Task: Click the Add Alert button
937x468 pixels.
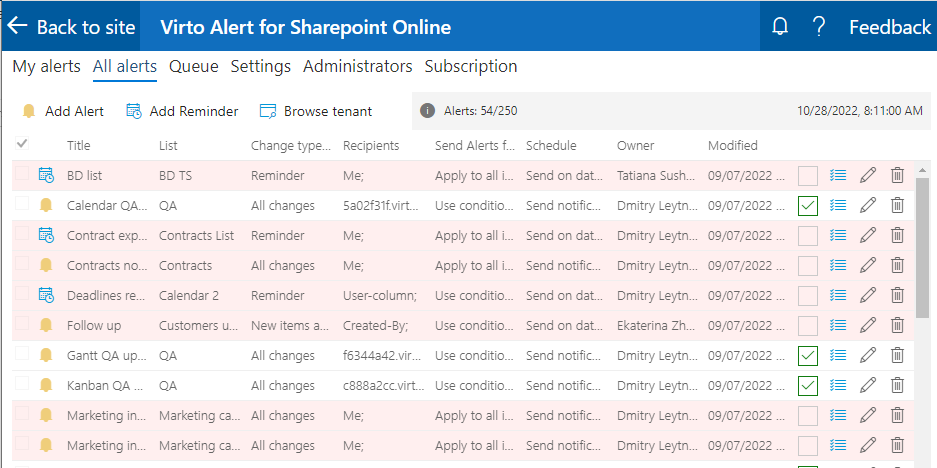Action: pos(63,111)
